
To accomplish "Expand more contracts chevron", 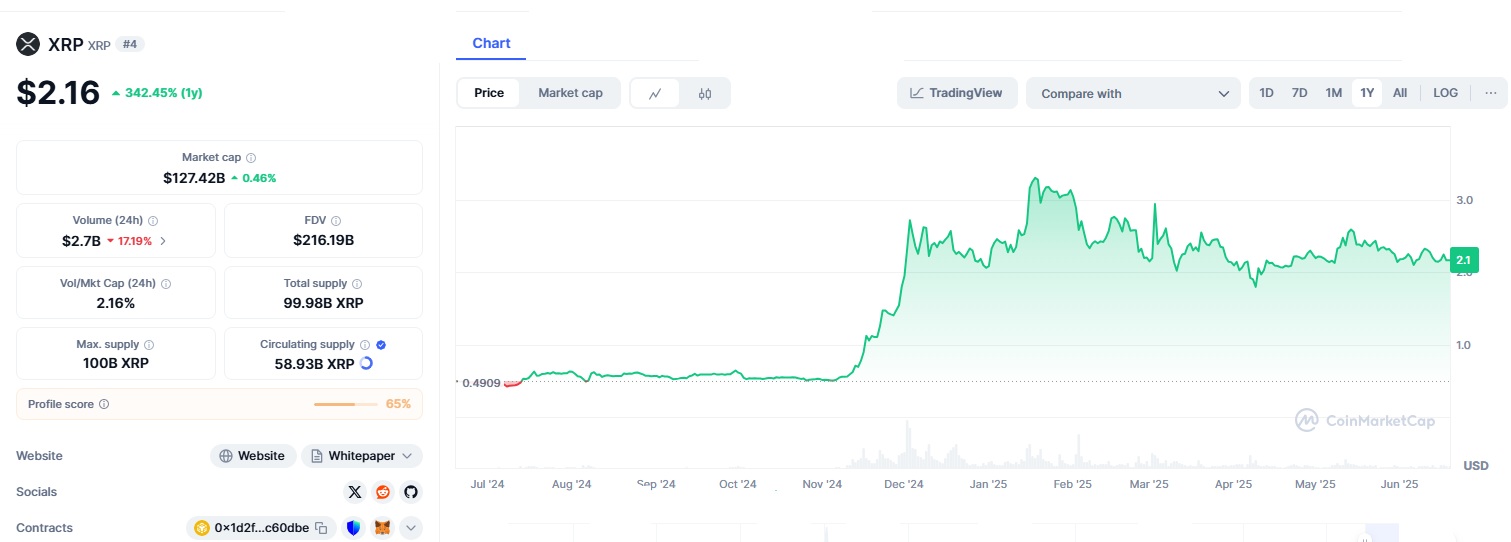I will coord(411,528).
